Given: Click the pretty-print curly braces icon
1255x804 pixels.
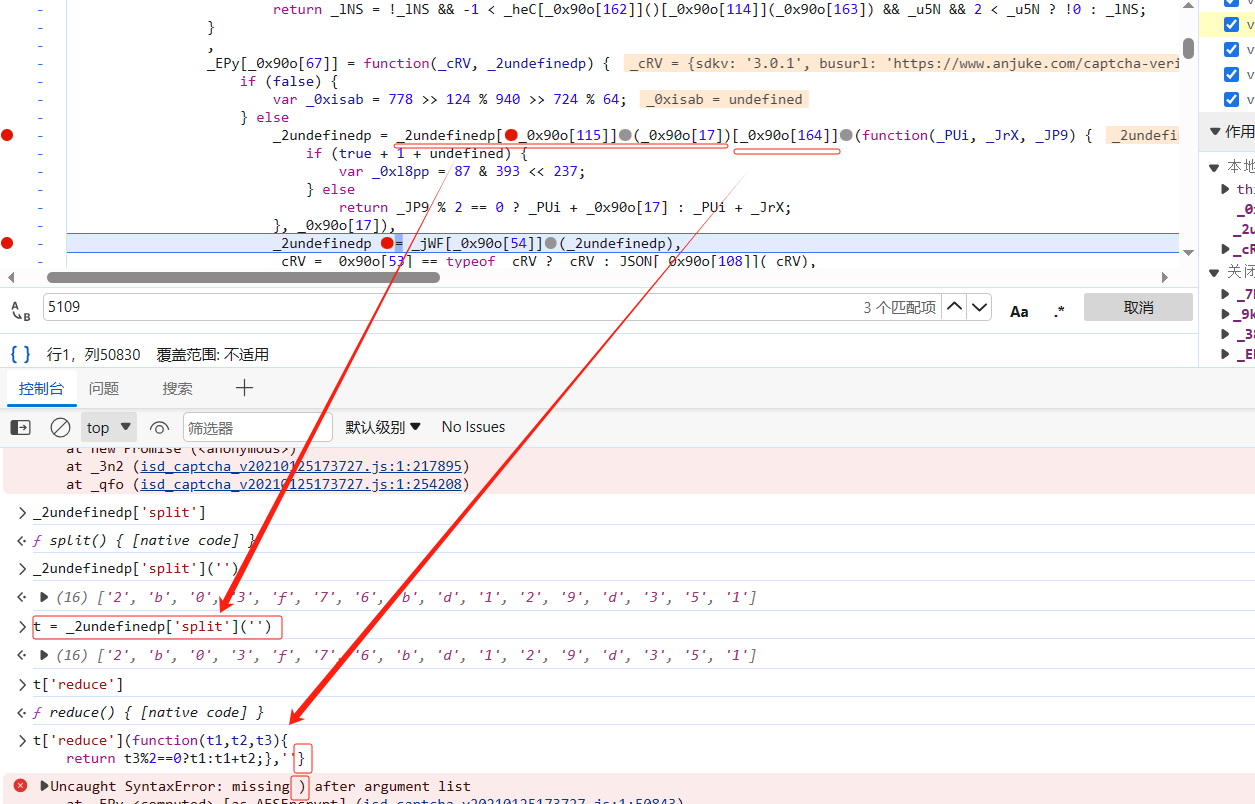Looking at the screenshot, I should click(x=20, y=354).
